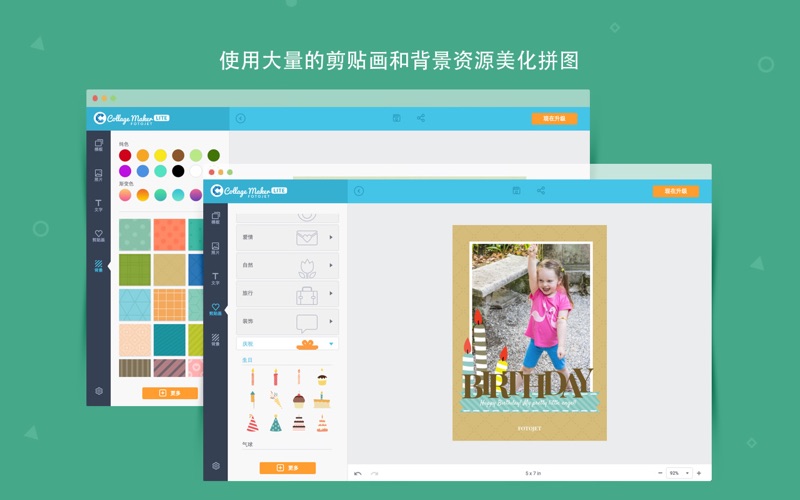This screenshot has width=800, height=500.
Task: Open the 照片 photos tab in back window sidebar
Action: [x=98, y=175]
